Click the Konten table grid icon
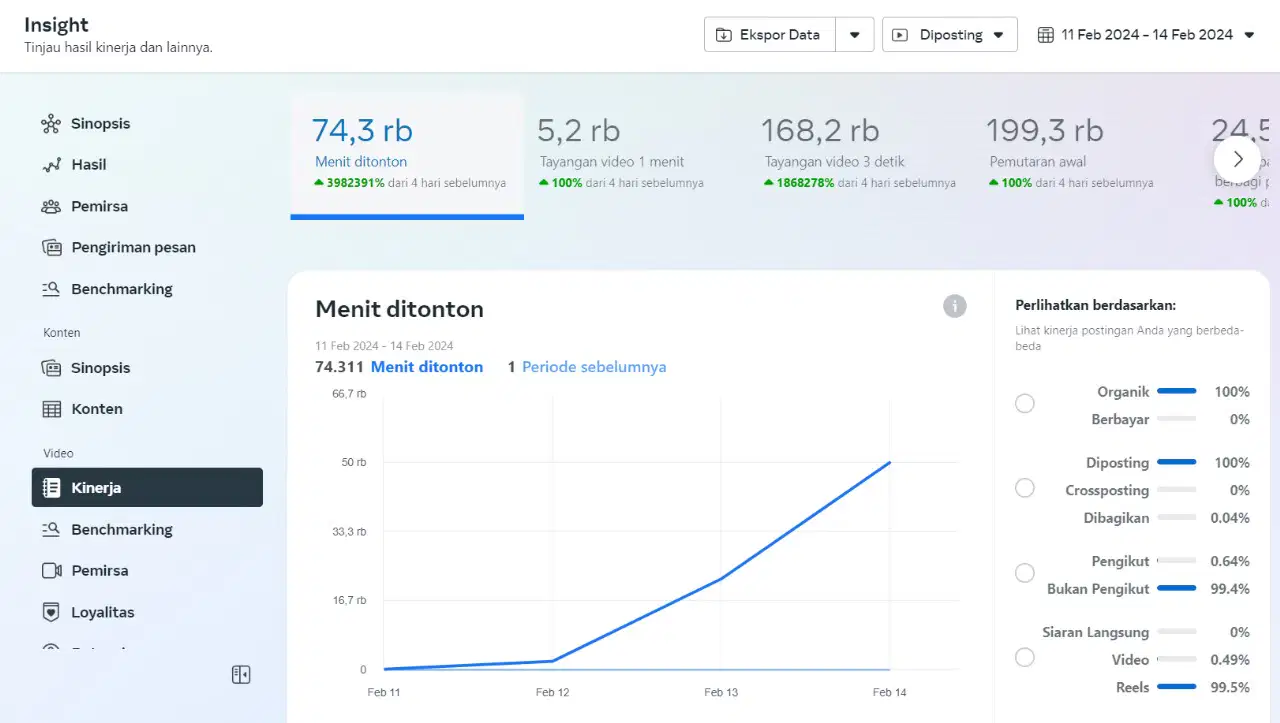 click(x=51, y=409)
